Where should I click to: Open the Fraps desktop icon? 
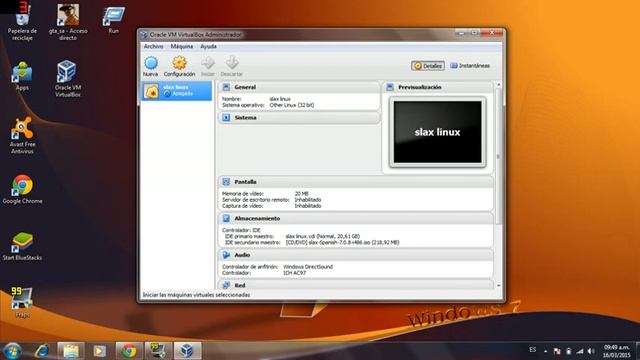(x=22, y=303)
